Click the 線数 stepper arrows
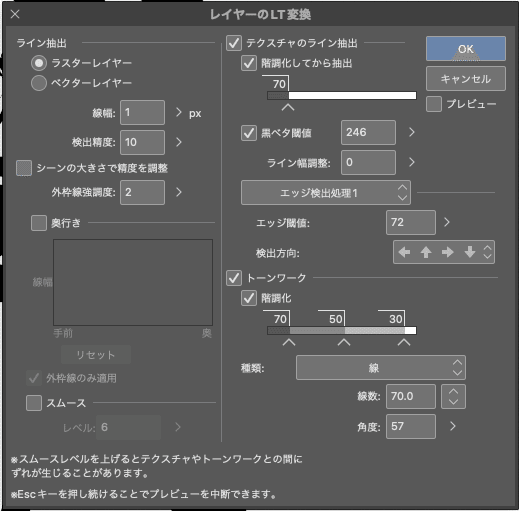 tap(453, 396)
